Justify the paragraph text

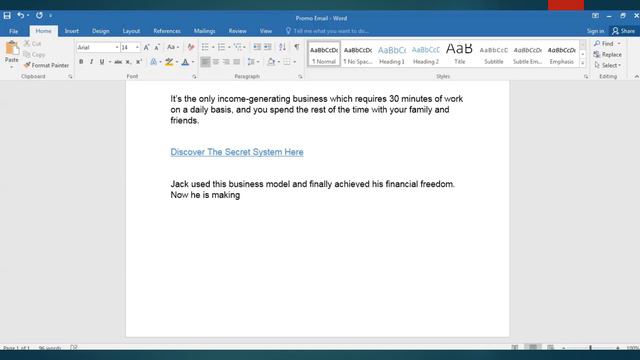[237, 62]
